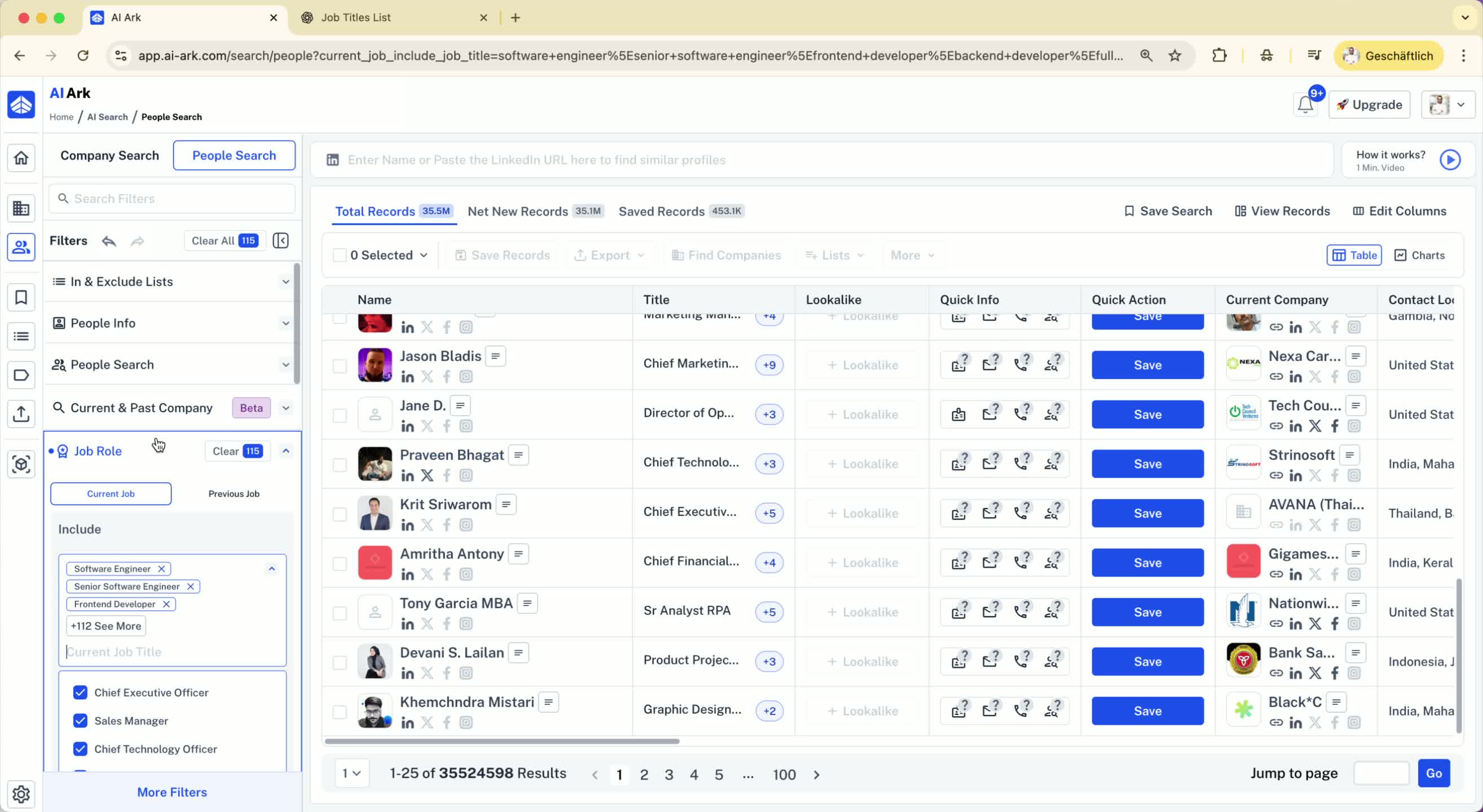
Task: Collapse the filters panel icon
Action: tap(280, 241)
